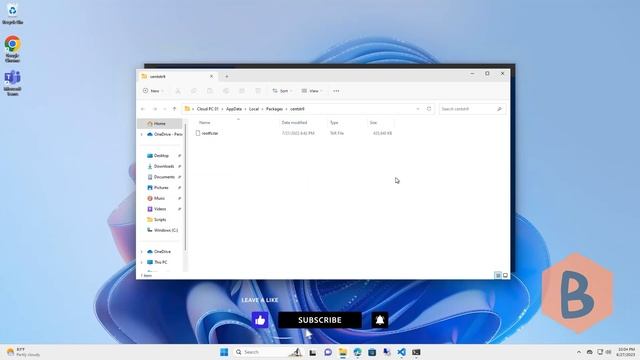Open the taskbar clock and date
Image resolution: width=640 pixels, height=360 pixels.
626,352
